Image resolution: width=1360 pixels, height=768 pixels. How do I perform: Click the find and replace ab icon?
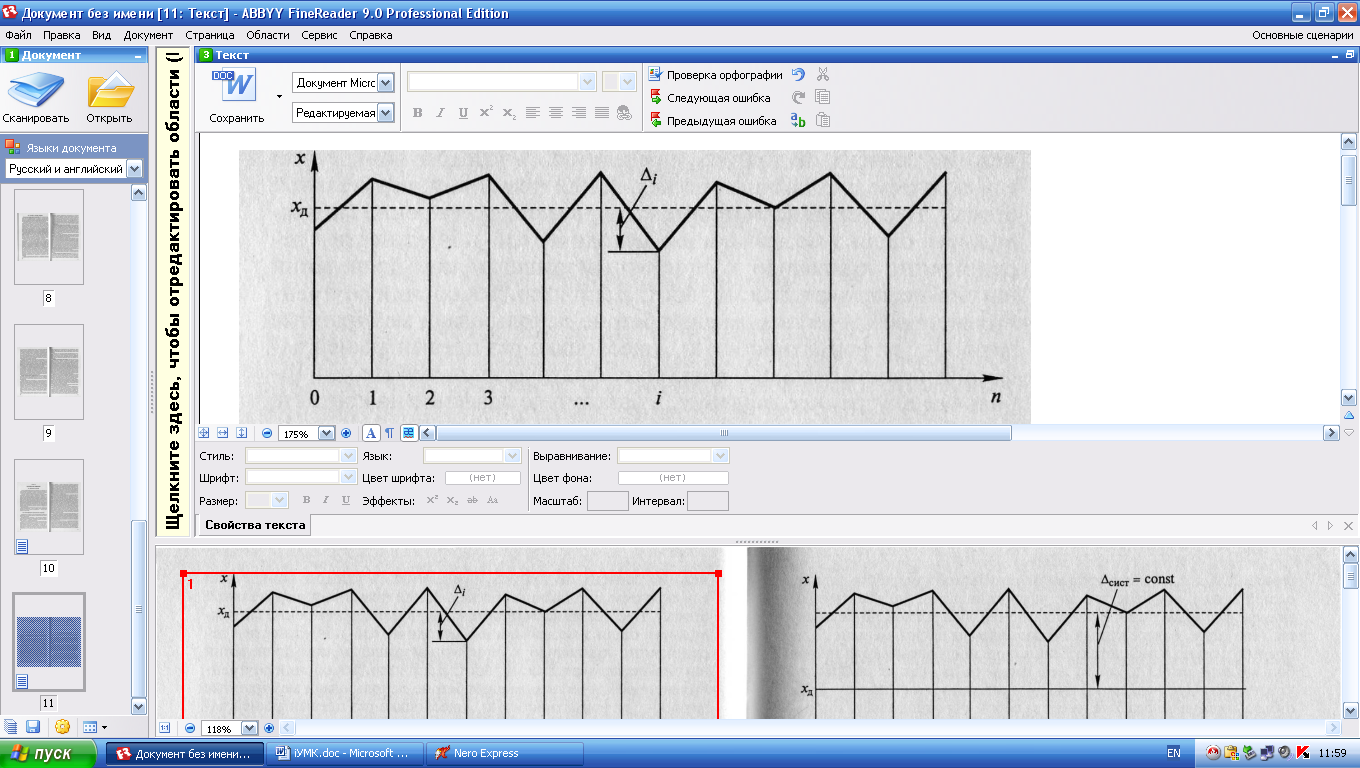pos(798,121)
